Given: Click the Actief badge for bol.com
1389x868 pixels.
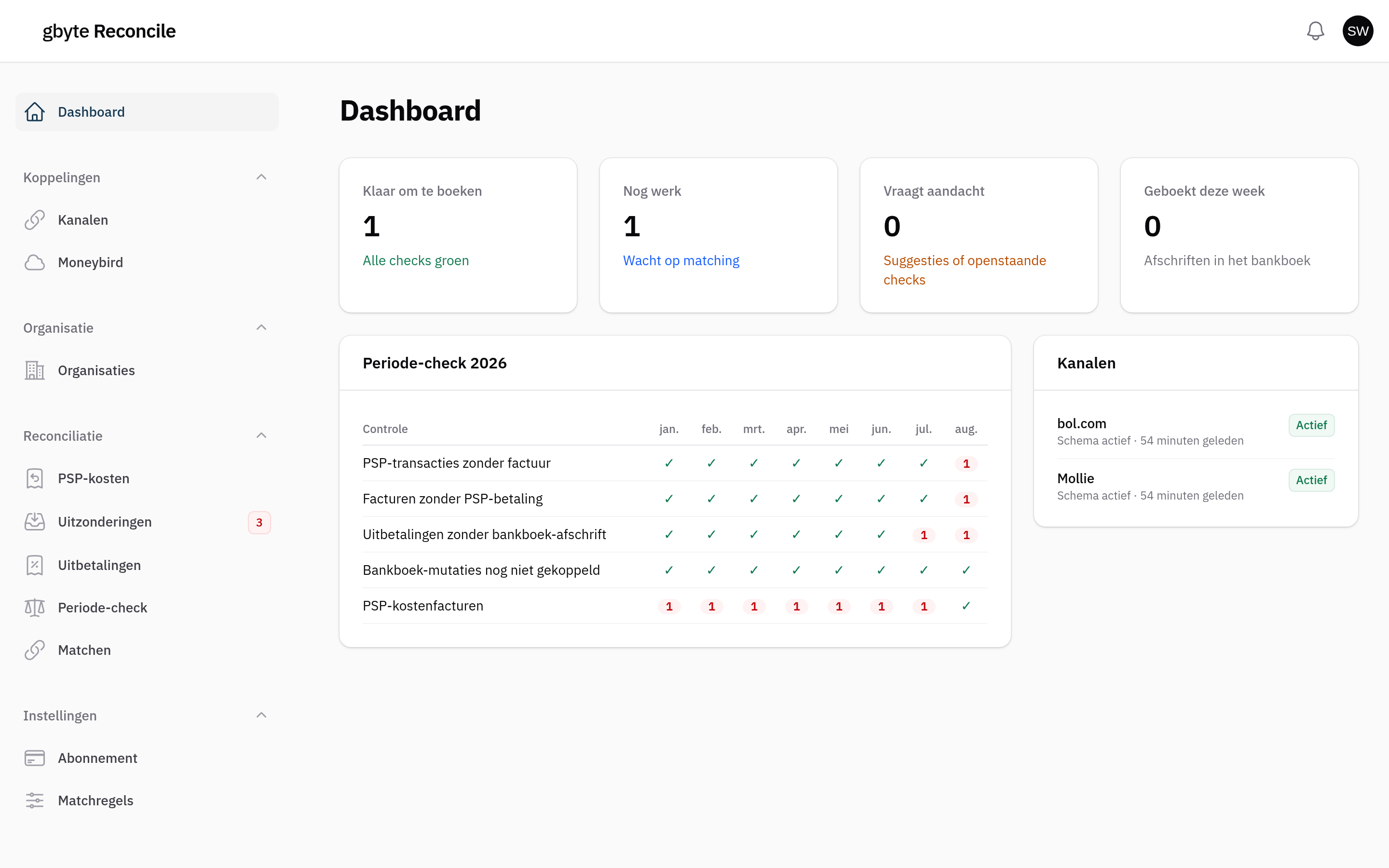Looking at the screenshot, I should pyautogui.click(x=1311, y=425).
